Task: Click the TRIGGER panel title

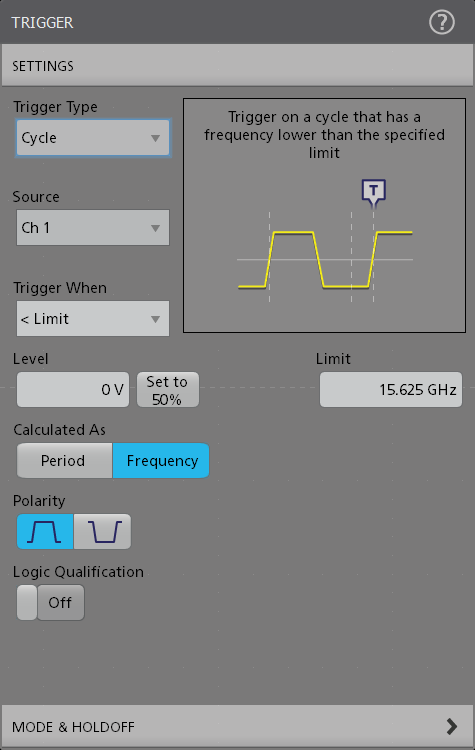Action: (x=43, y=22)
